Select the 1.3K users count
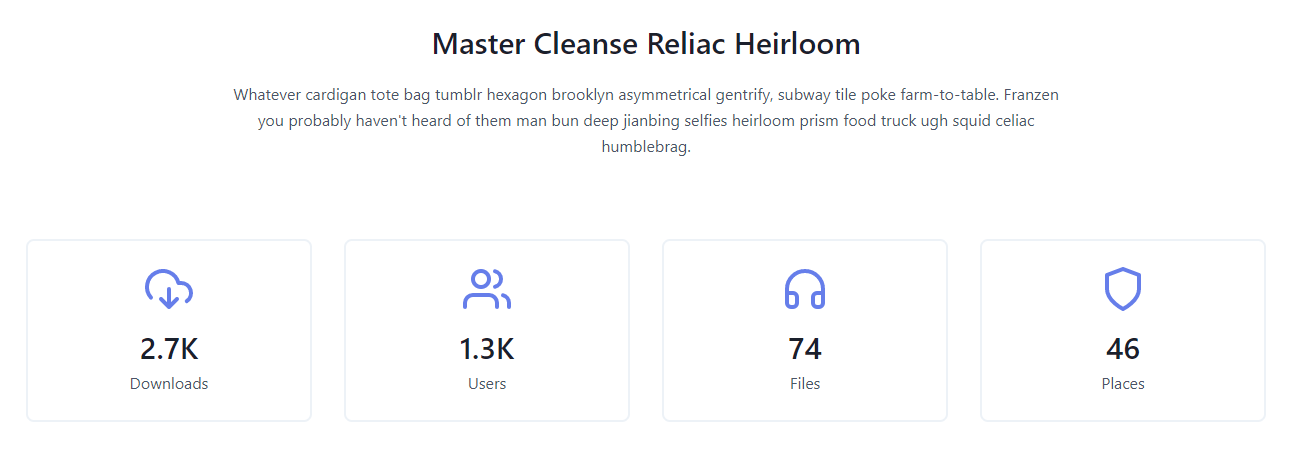The height and width of the screenshot is (454, 1299). pyautogui.click(x=487, y=349)
